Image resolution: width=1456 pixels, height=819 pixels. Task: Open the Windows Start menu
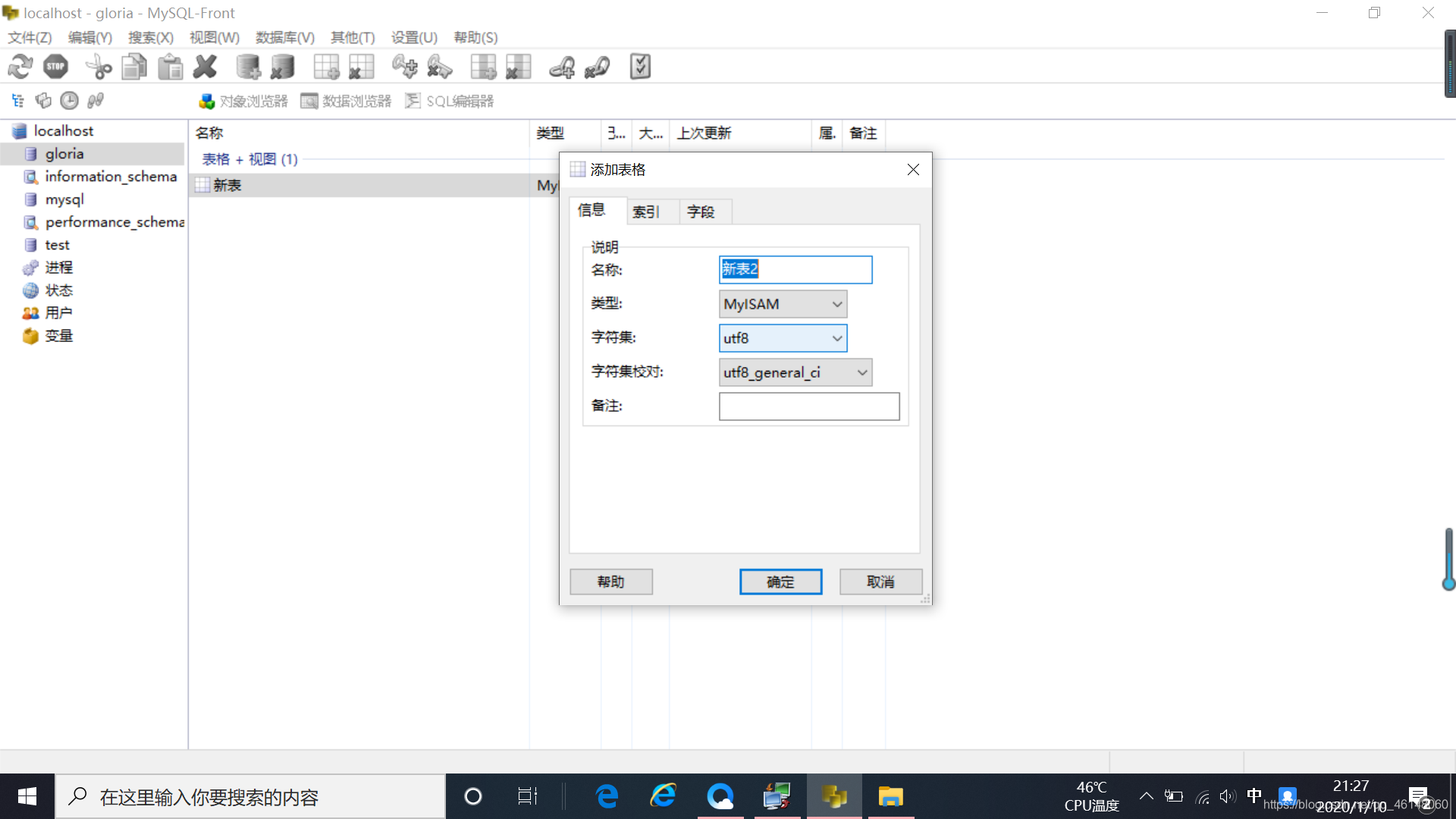pos(27,796)
